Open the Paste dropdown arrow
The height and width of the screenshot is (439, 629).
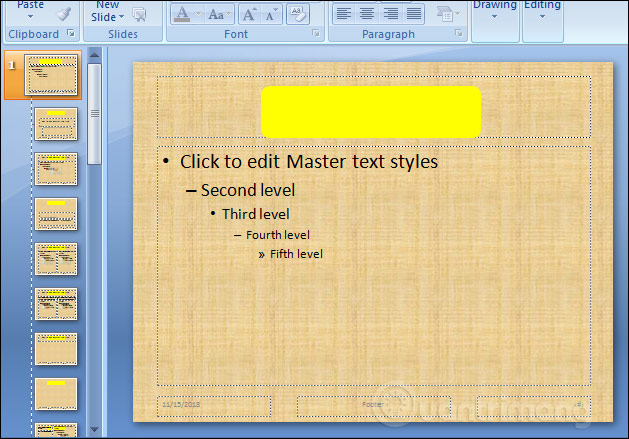pos(30,17)
